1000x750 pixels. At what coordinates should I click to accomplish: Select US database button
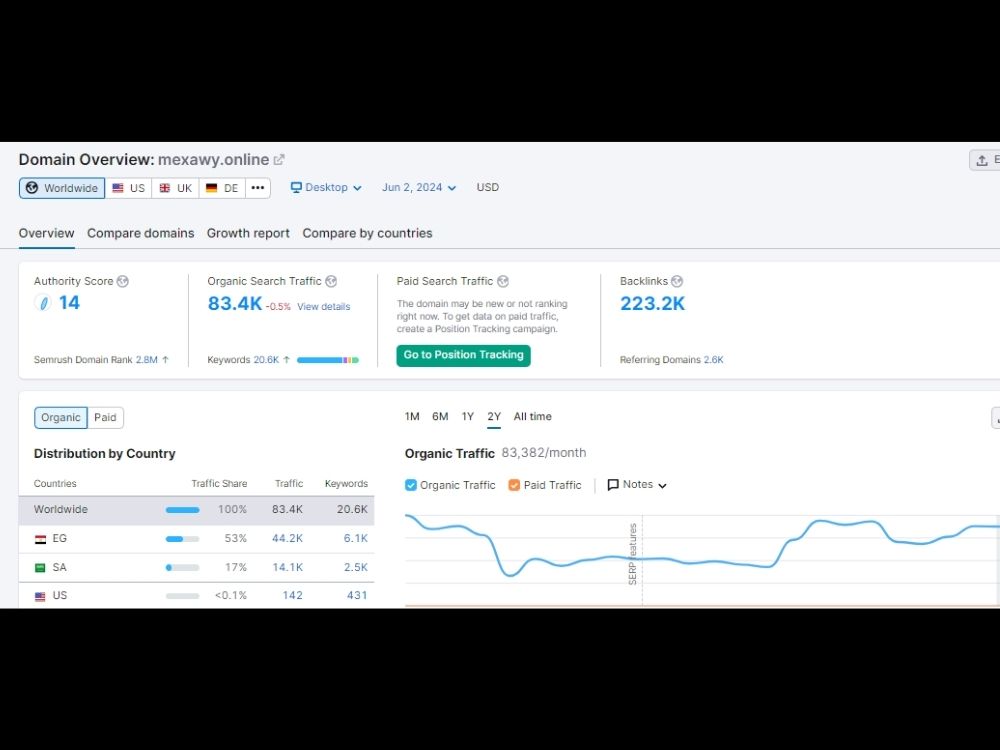tap(128, 188)
